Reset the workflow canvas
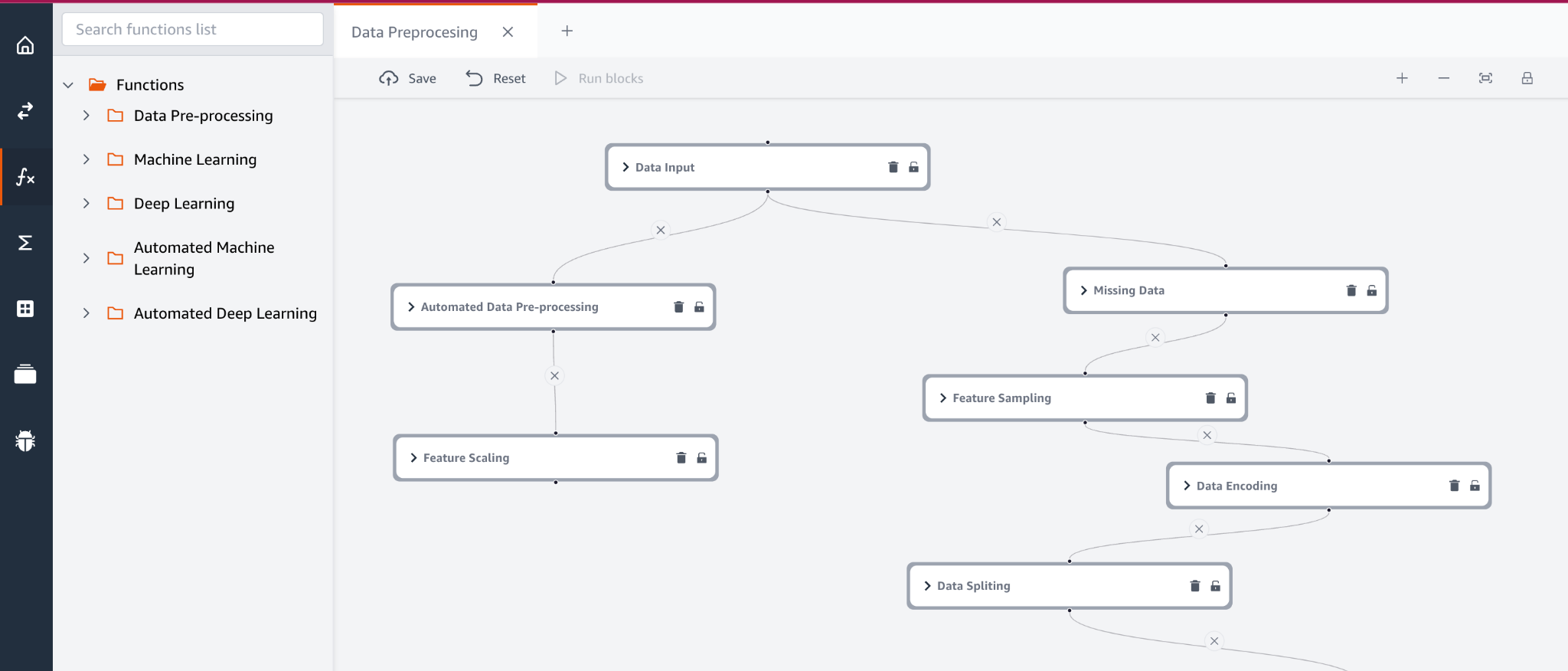 point(496,78)
